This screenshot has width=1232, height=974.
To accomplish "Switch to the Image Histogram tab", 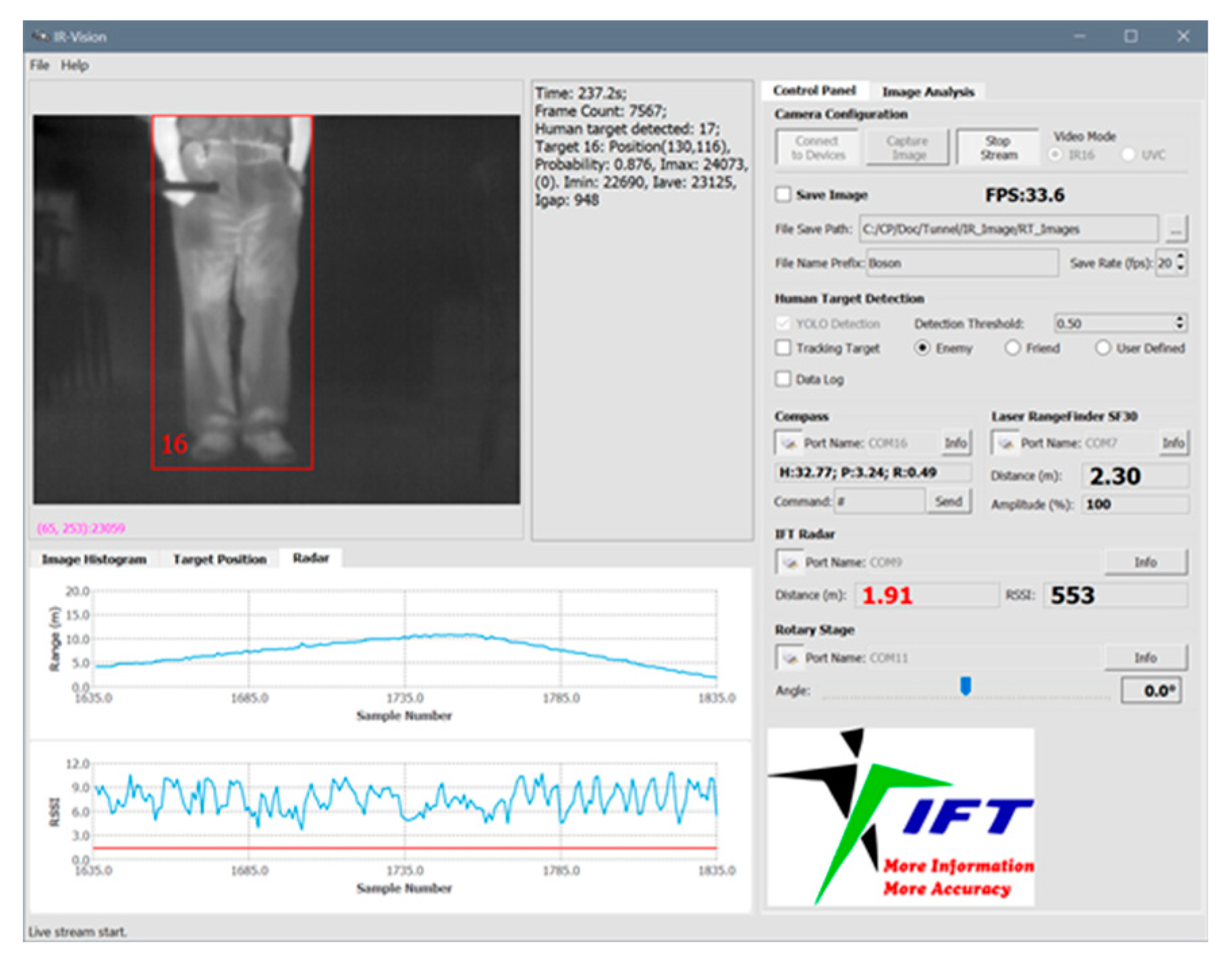I will pyautogui.click(x=94, y=559).
